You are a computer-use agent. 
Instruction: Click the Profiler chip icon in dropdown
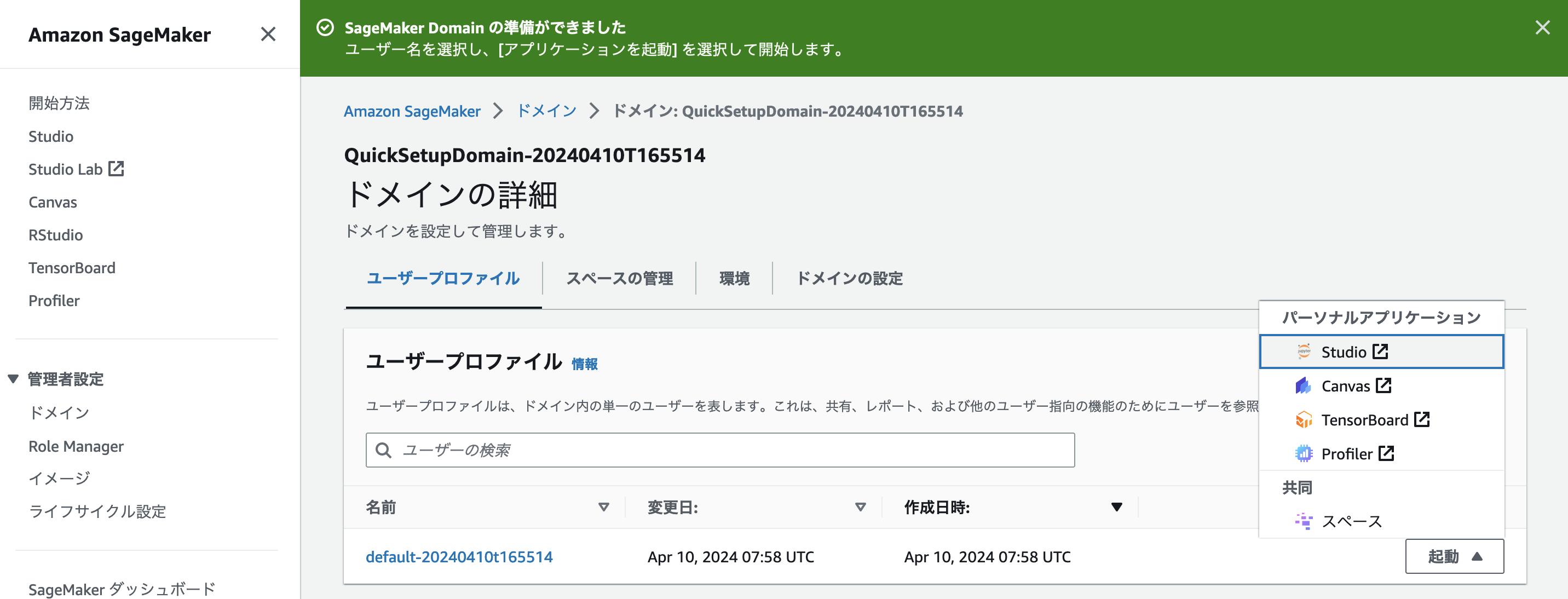coord(1303,453)
